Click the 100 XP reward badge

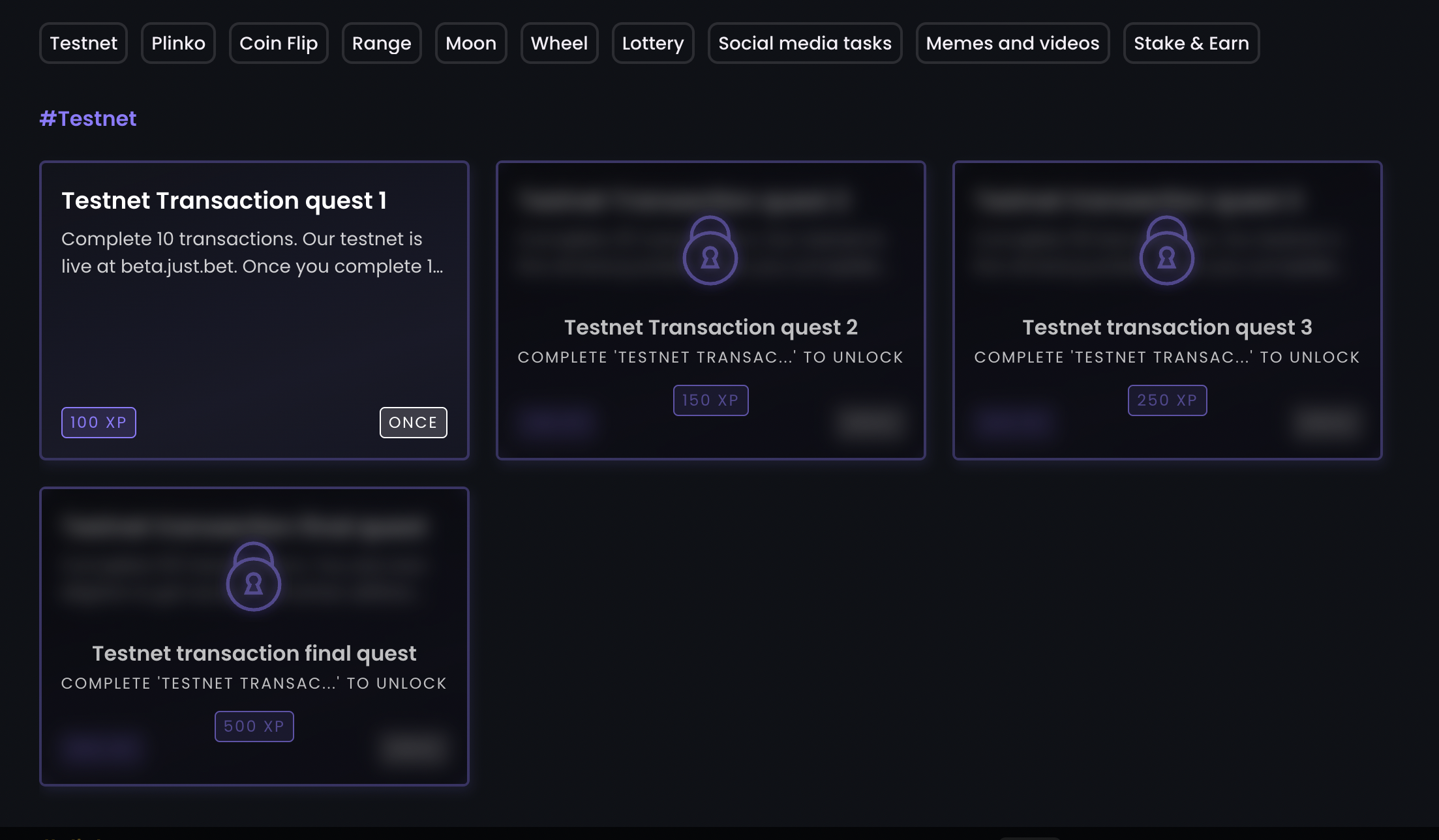click(x=98, y=423)
